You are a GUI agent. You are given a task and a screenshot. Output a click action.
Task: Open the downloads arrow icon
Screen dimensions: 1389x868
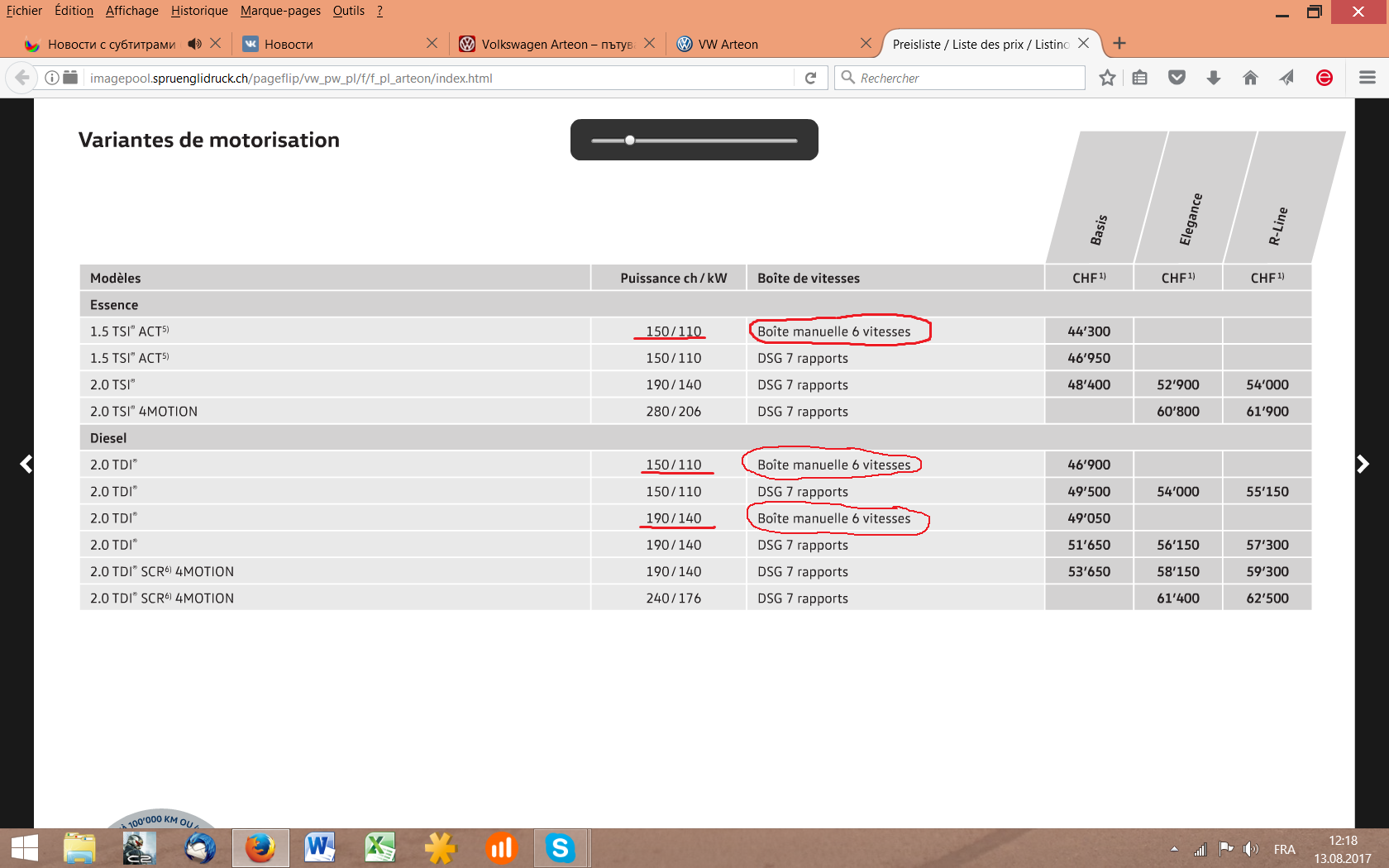(1213, 78)
